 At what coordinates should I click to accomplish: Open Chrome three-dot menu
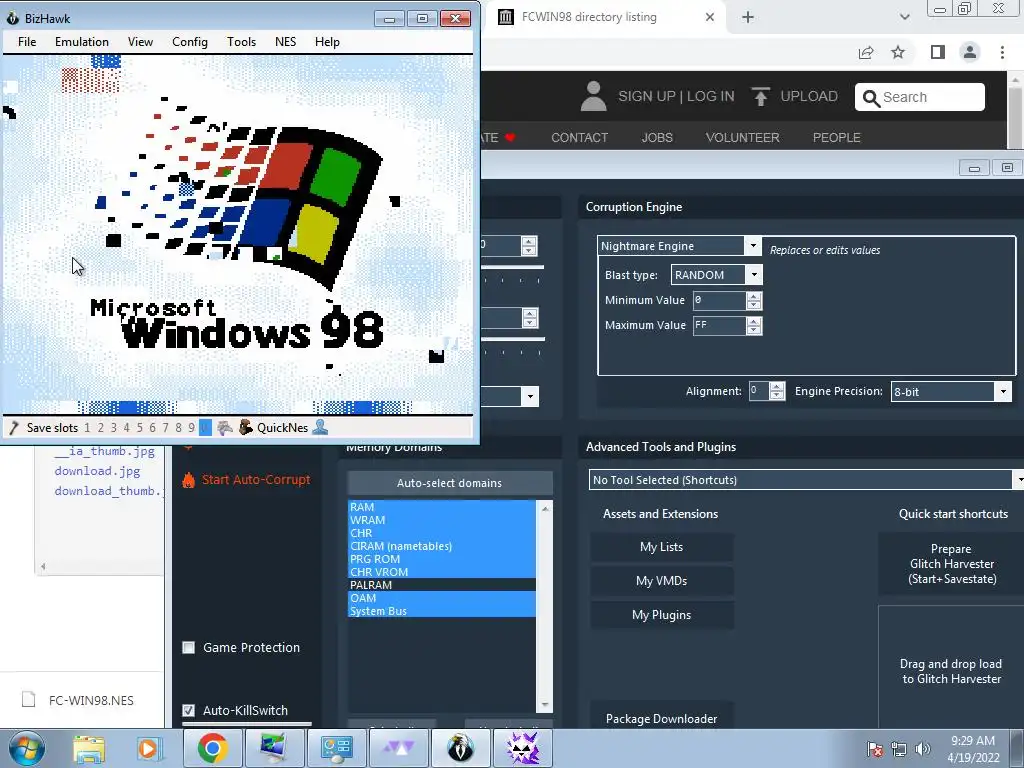pyautogui.click(x=1002, y=52)
